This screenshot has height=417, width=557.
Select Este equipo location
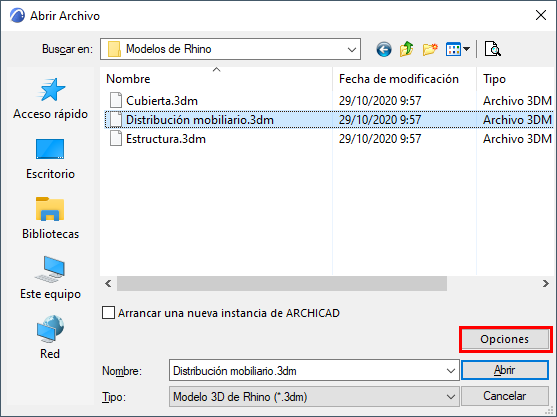click(50, 278)
